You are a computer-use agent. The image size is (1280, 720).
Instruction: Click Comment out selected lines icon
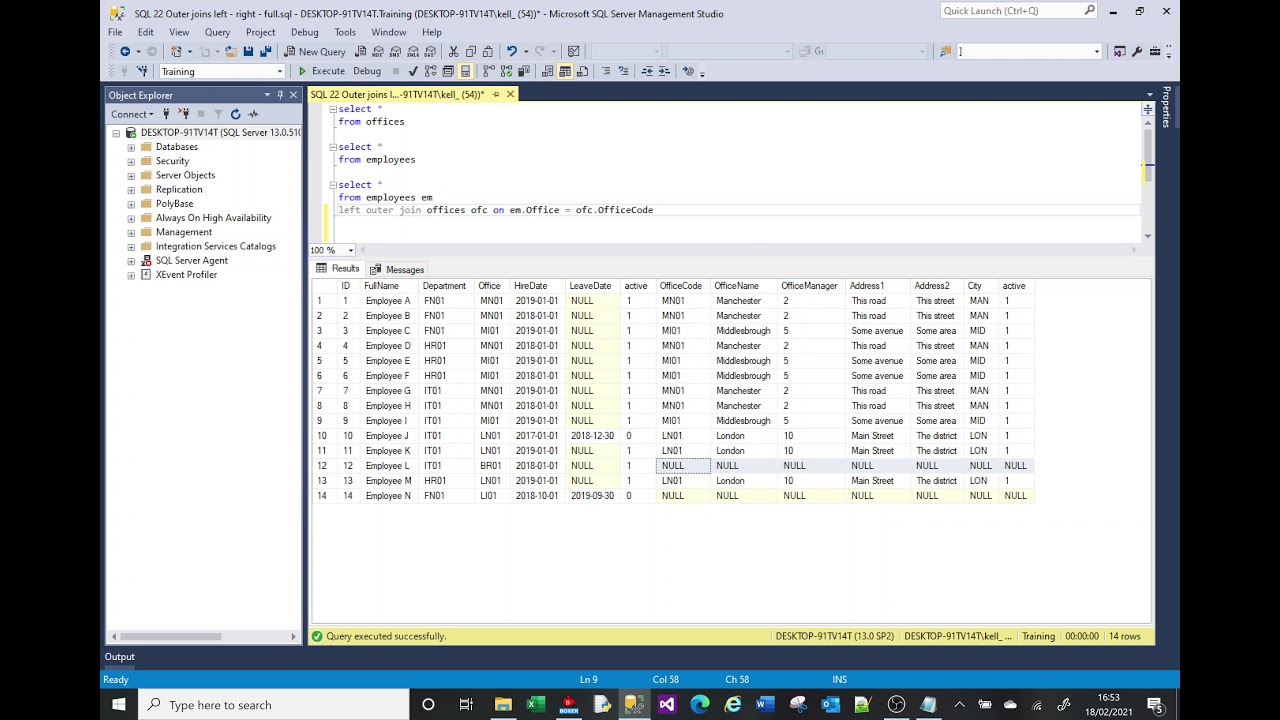tap(606, 71)
